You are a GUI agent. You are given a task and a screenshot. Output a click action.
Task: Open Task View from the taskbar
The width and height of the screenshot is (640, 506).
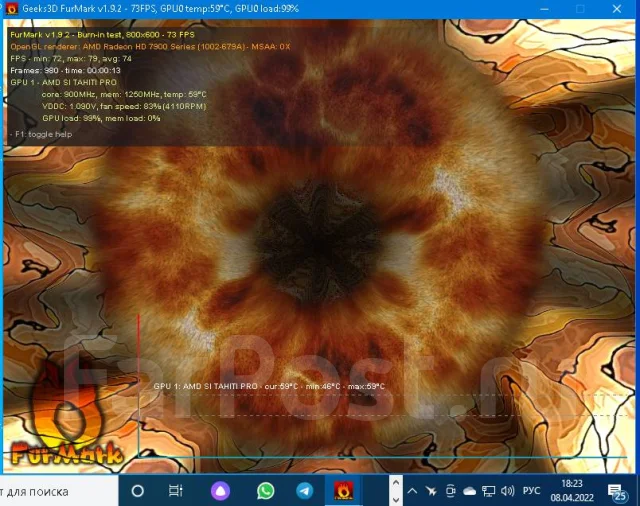coord(176,491)
